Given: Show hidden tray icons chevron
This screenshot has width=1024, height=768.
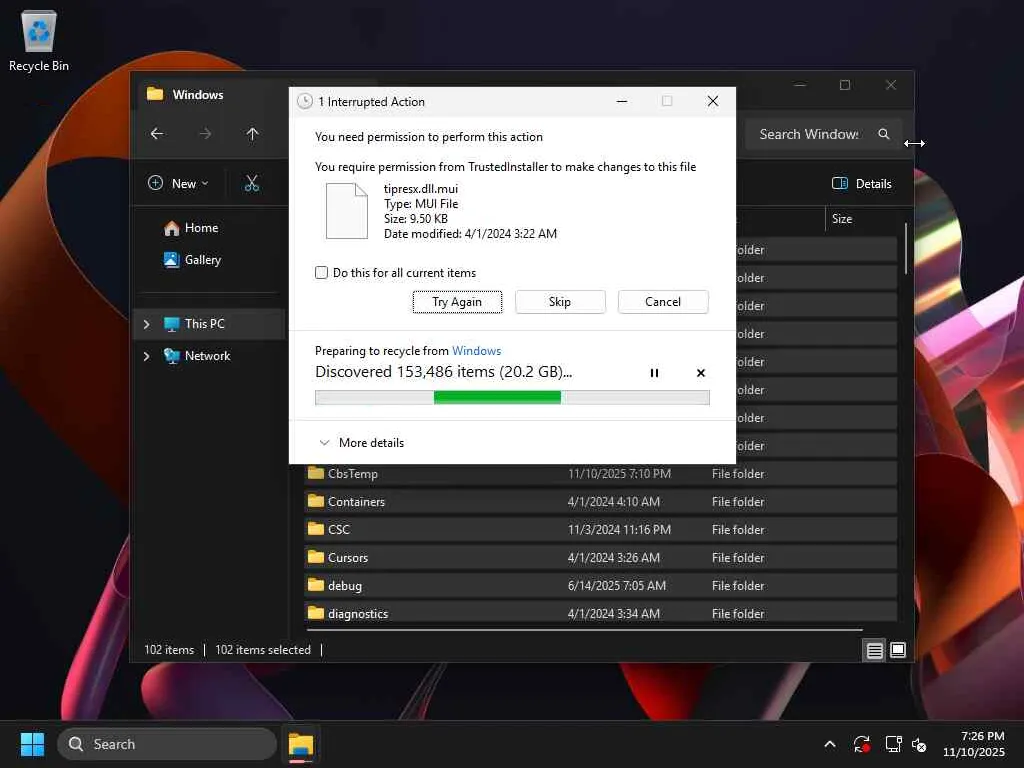Looking at the screenshot, I should tap(830, 744).
